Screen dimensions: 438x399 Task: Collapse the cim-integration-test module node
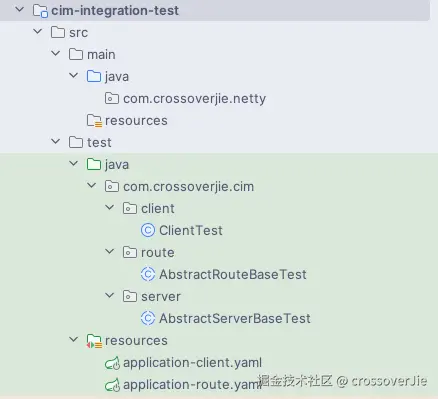click(20, 10)
